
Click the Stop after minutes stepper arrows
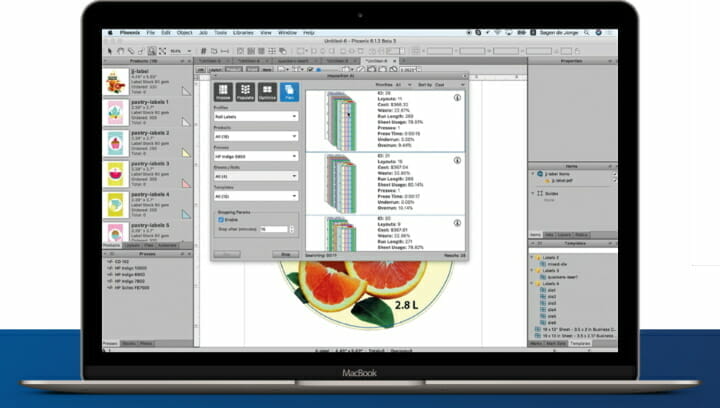click(x=292, y=229)
